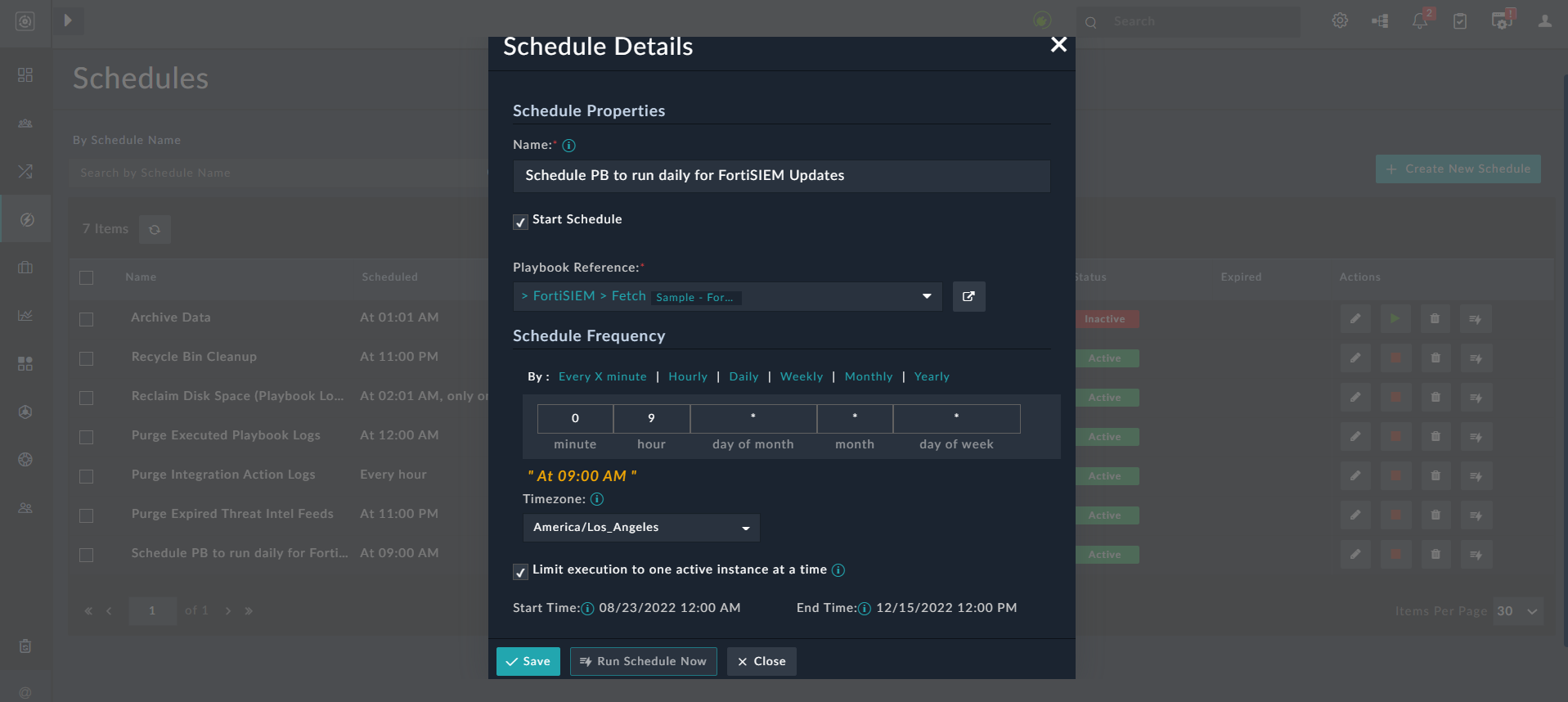This screenshot has width=1568, height=702.
Task: Open the Playbook Reference dropdown
Action: 727,296
